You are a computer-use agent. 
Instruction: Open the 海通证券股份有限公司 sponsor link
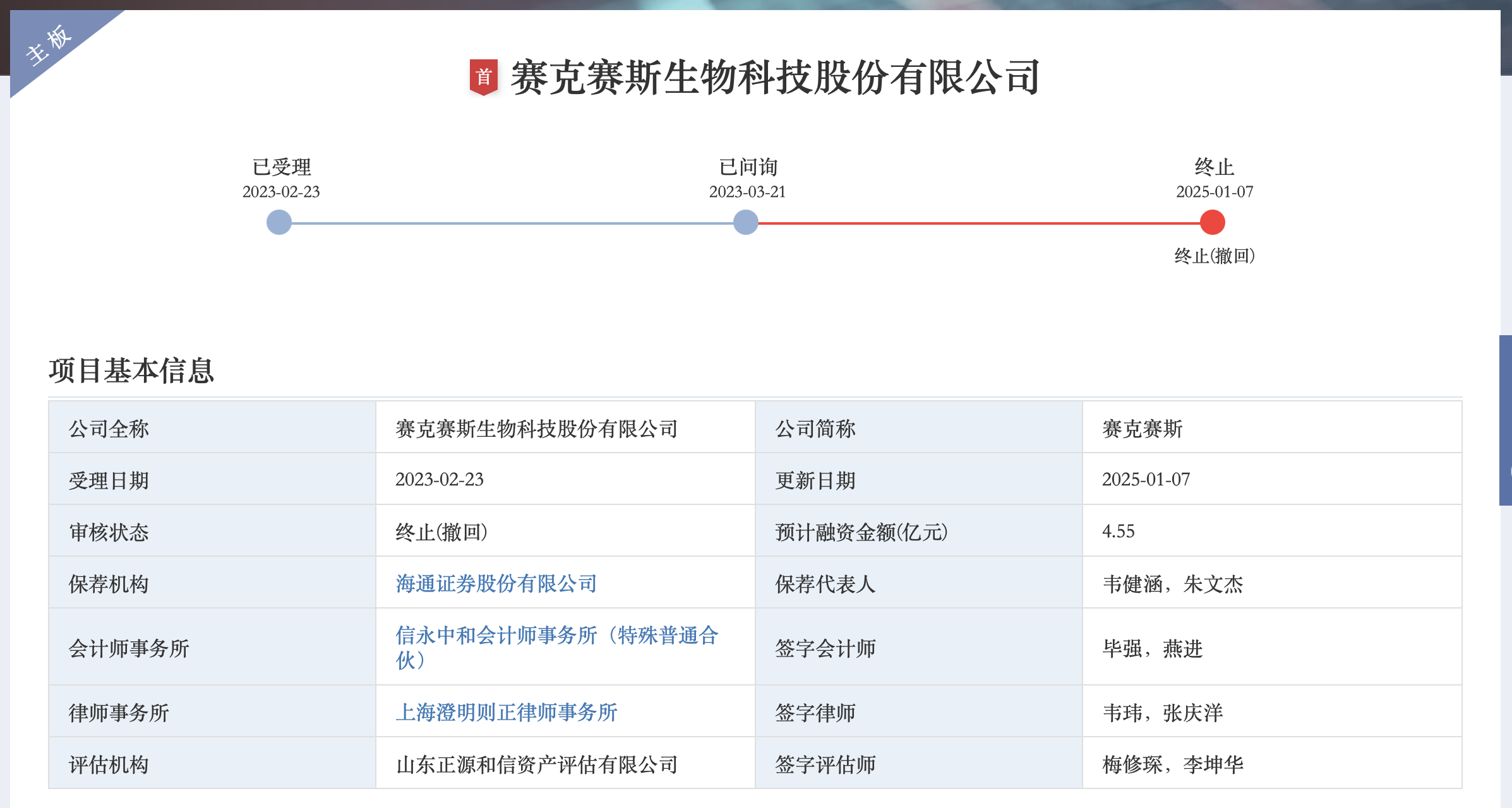coord(496,583)
